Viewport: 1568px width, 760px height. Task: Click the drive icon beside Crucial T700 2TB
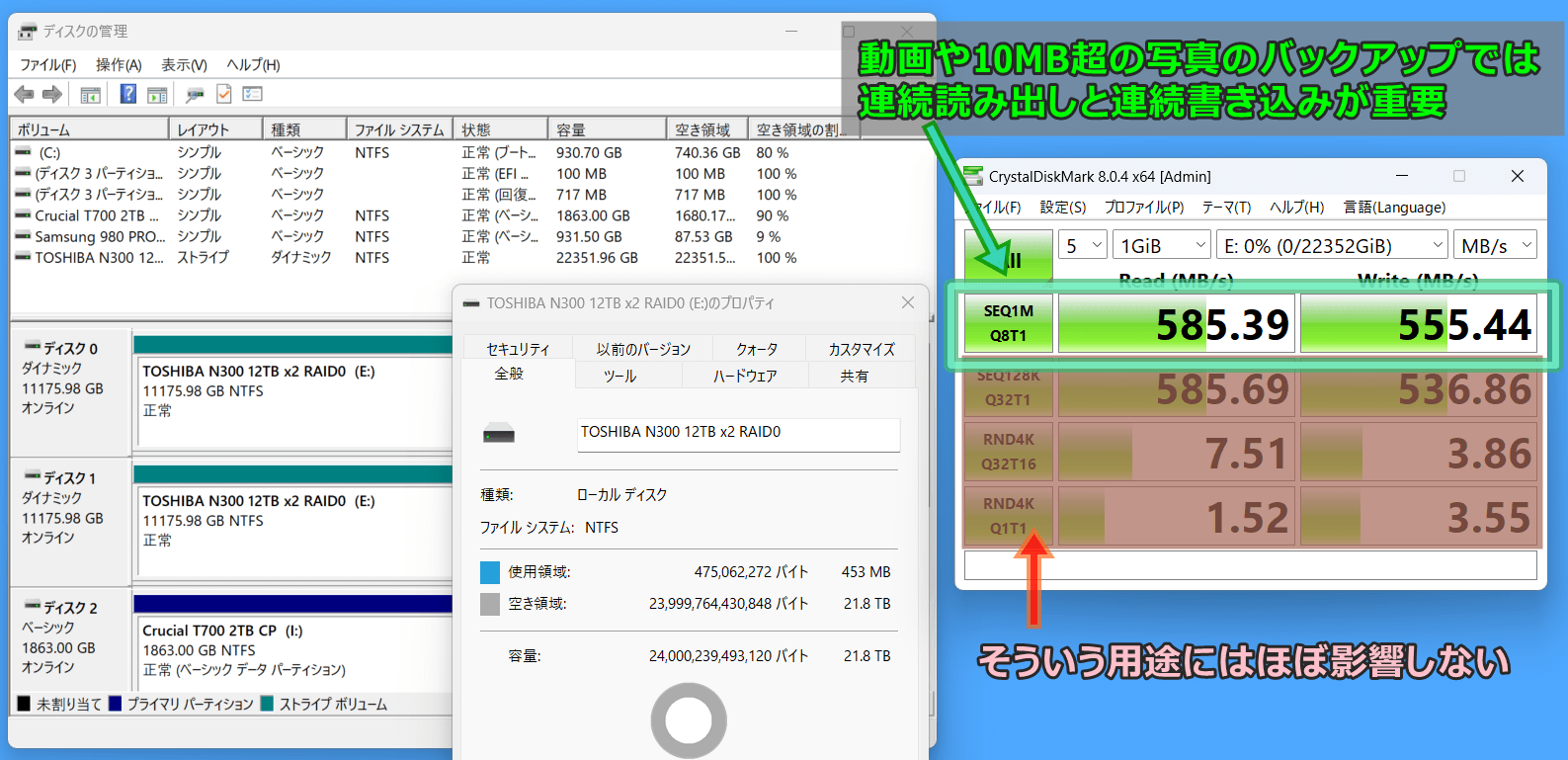click(23, 215)
